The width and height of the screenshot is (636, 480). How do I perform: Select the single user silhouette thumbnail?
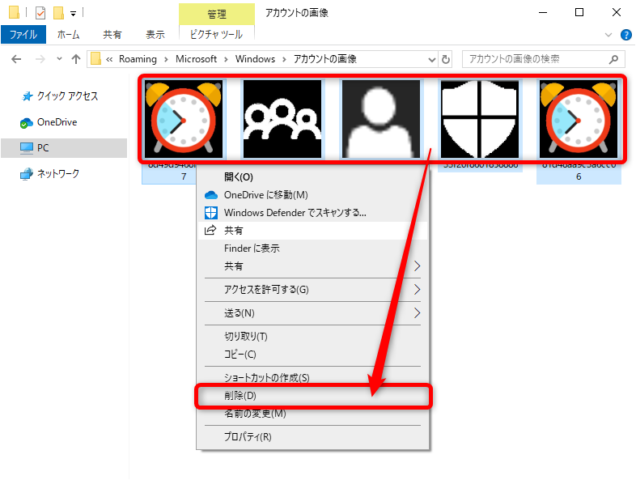tap(381, 119)
